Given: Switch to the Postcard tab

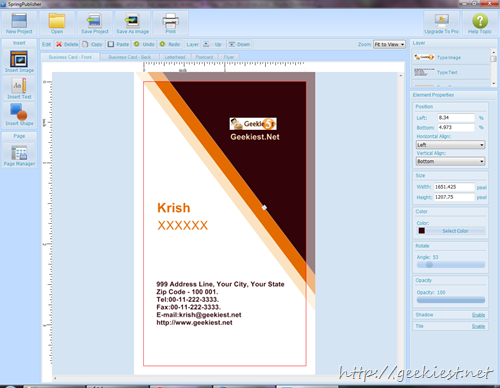Looking at the screenshot, I should pos(204,57).
